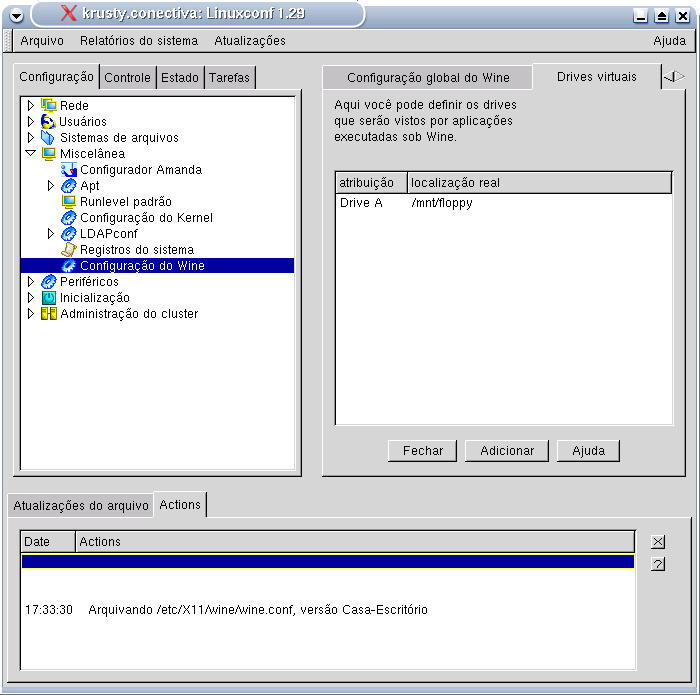
Task: Click the atribuição column header
Action: coord(371,183)
